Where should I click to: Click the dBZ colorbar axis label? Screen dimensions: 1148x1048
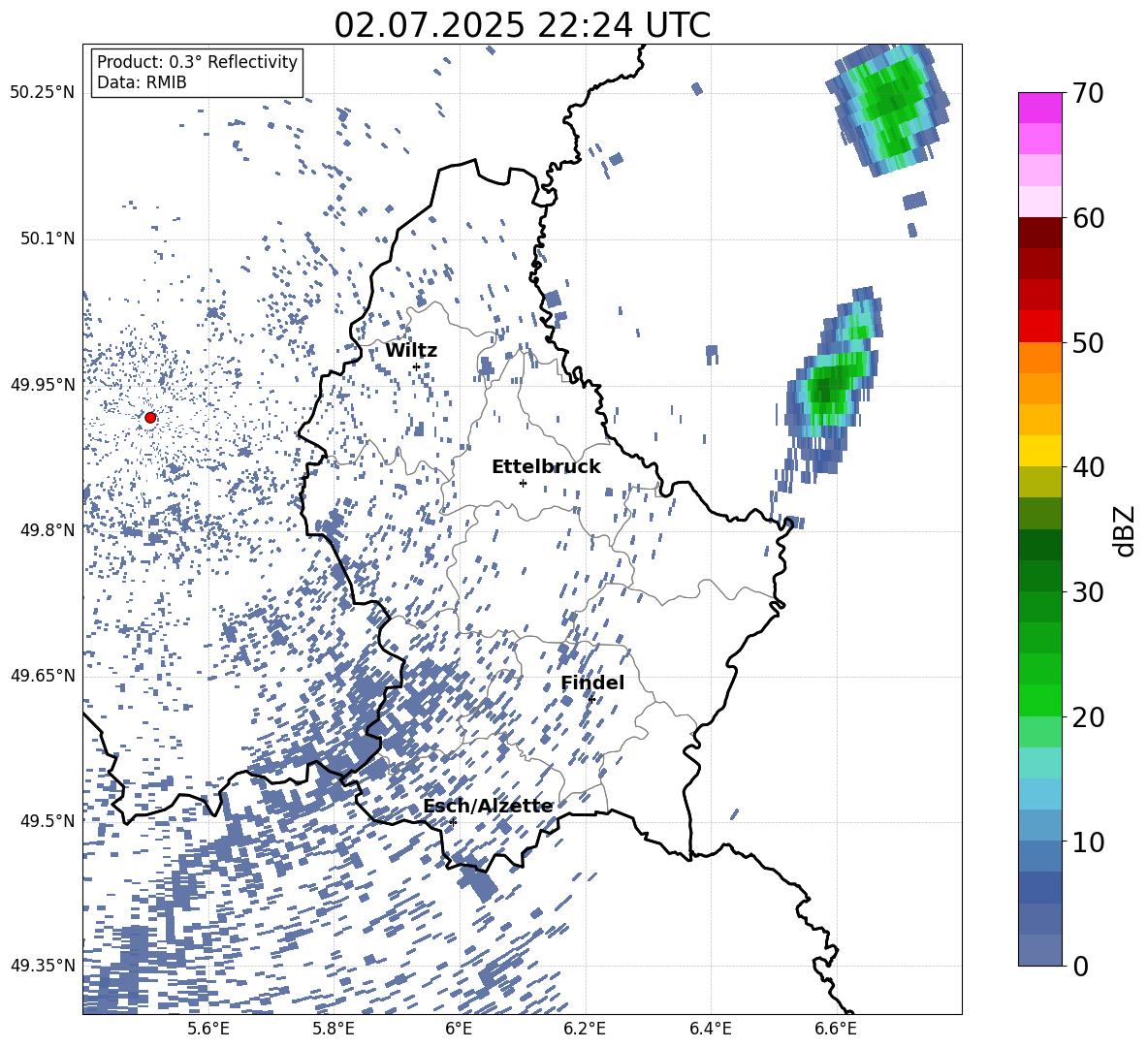[x=1126, y=530]
